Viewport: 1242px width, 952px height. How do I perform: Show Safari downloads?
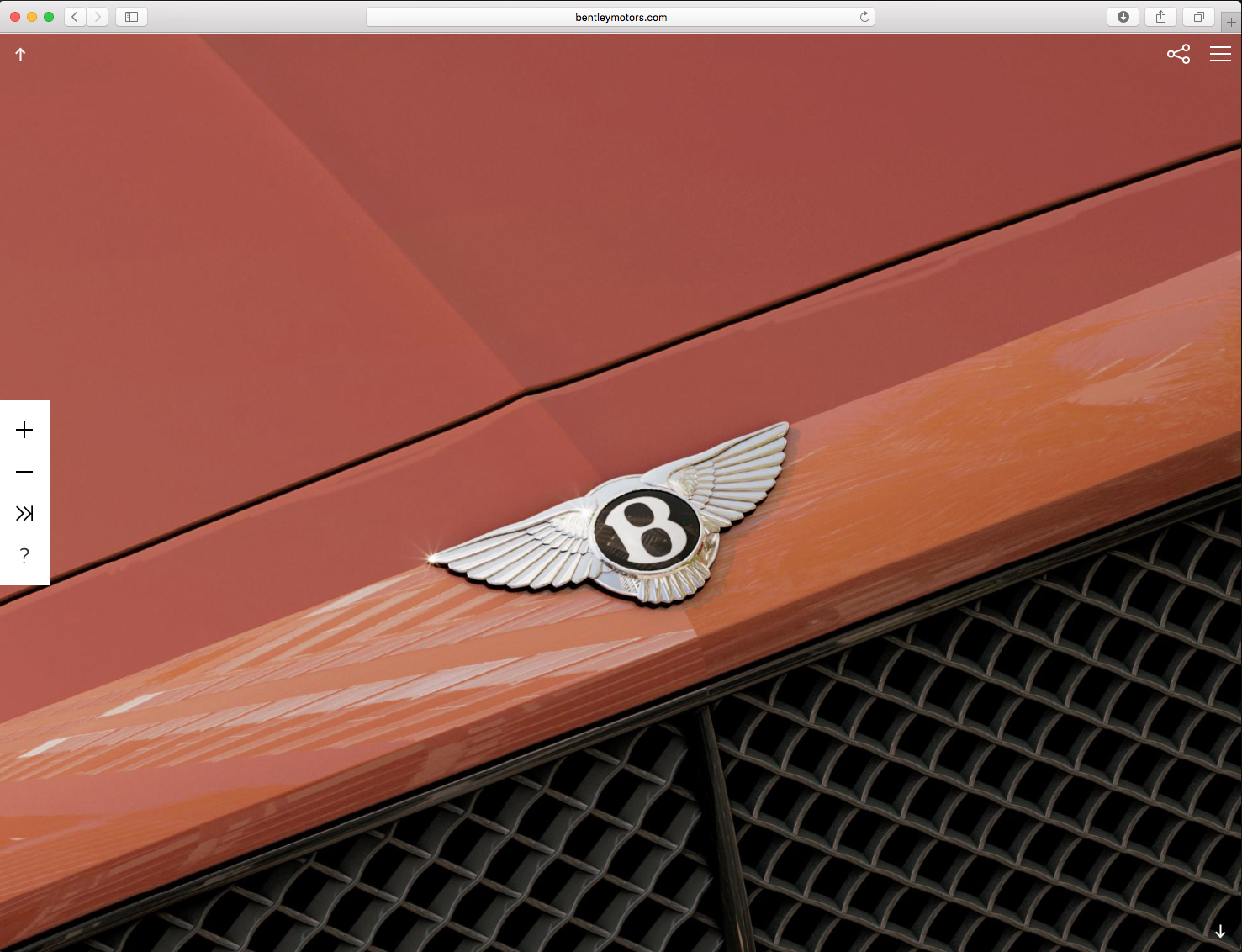(1123, 17)
